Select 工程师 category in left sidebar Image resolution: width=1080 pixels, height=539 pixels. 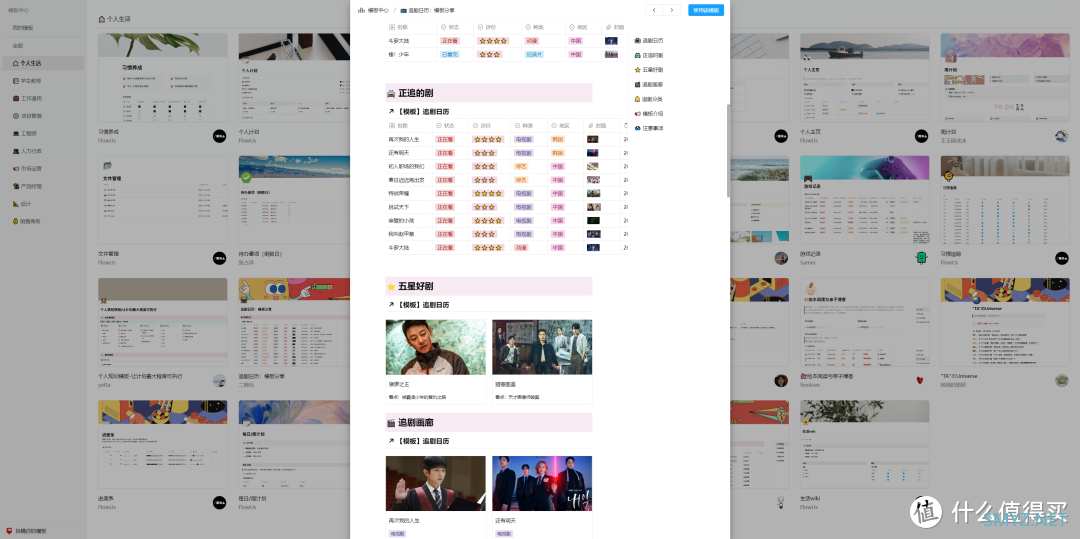42,134
